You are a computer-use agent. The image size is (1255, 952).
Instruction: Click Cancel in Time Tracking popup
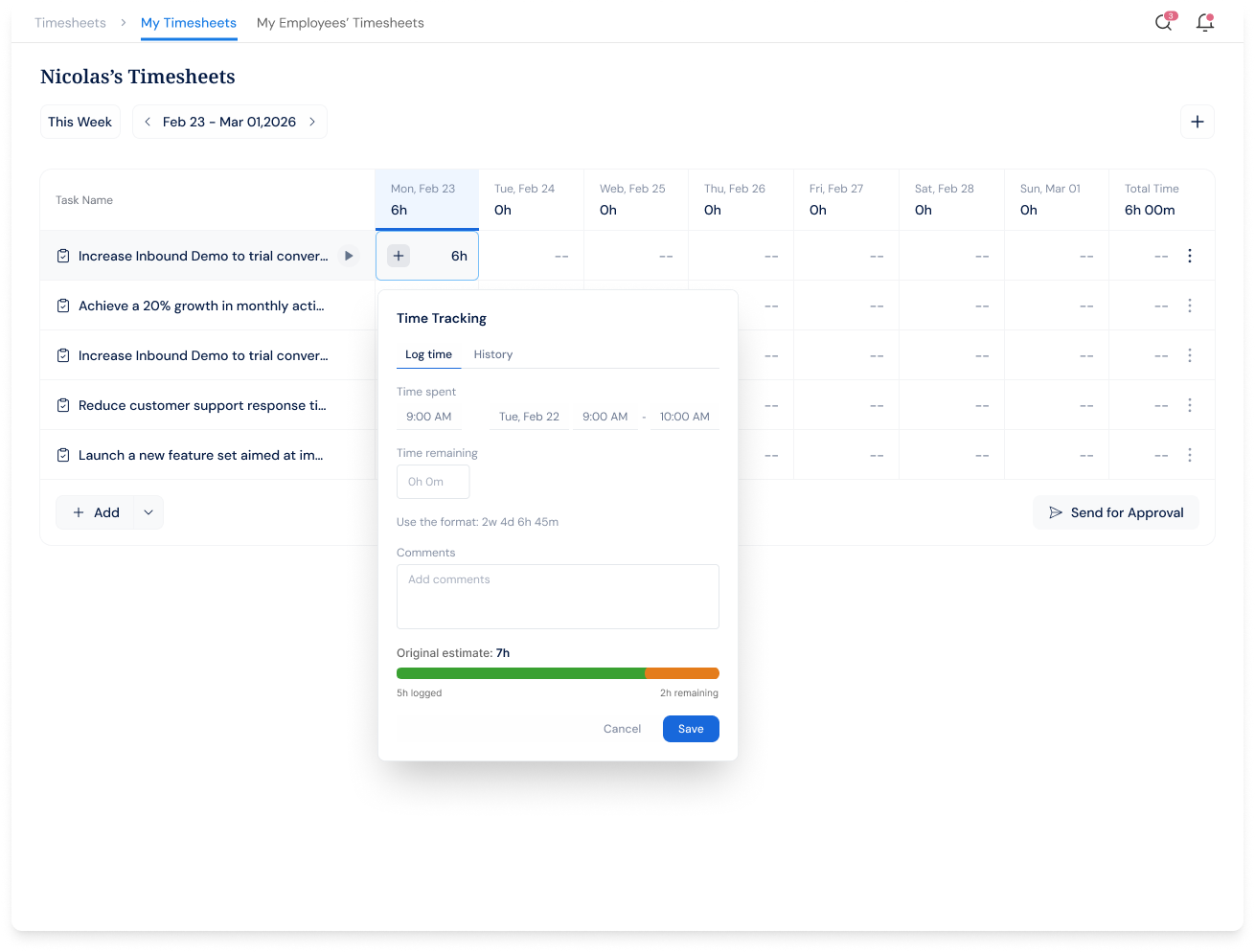coord(622,729)
